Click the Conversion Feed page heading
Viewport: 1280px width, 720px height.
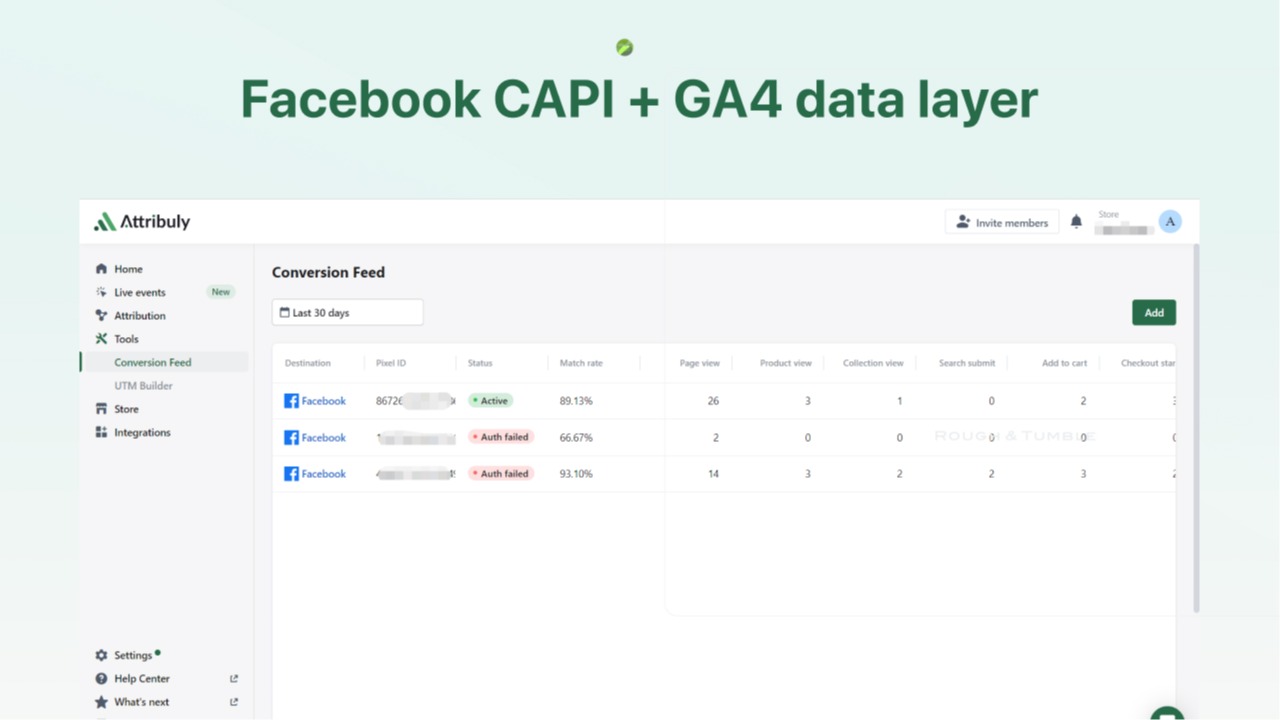point(328,272)
